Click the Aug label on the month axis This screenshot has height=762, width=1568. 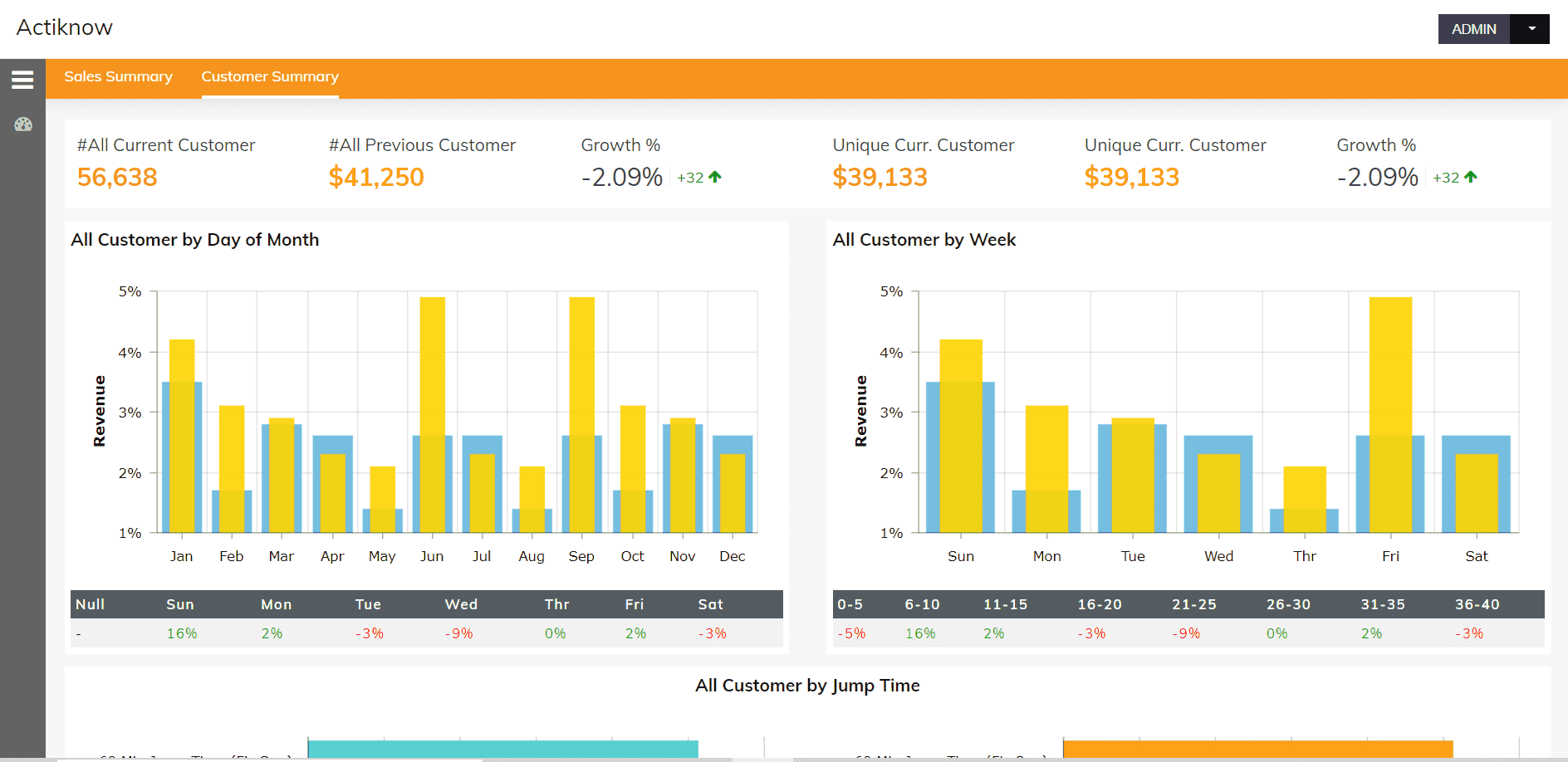[532, 556]
